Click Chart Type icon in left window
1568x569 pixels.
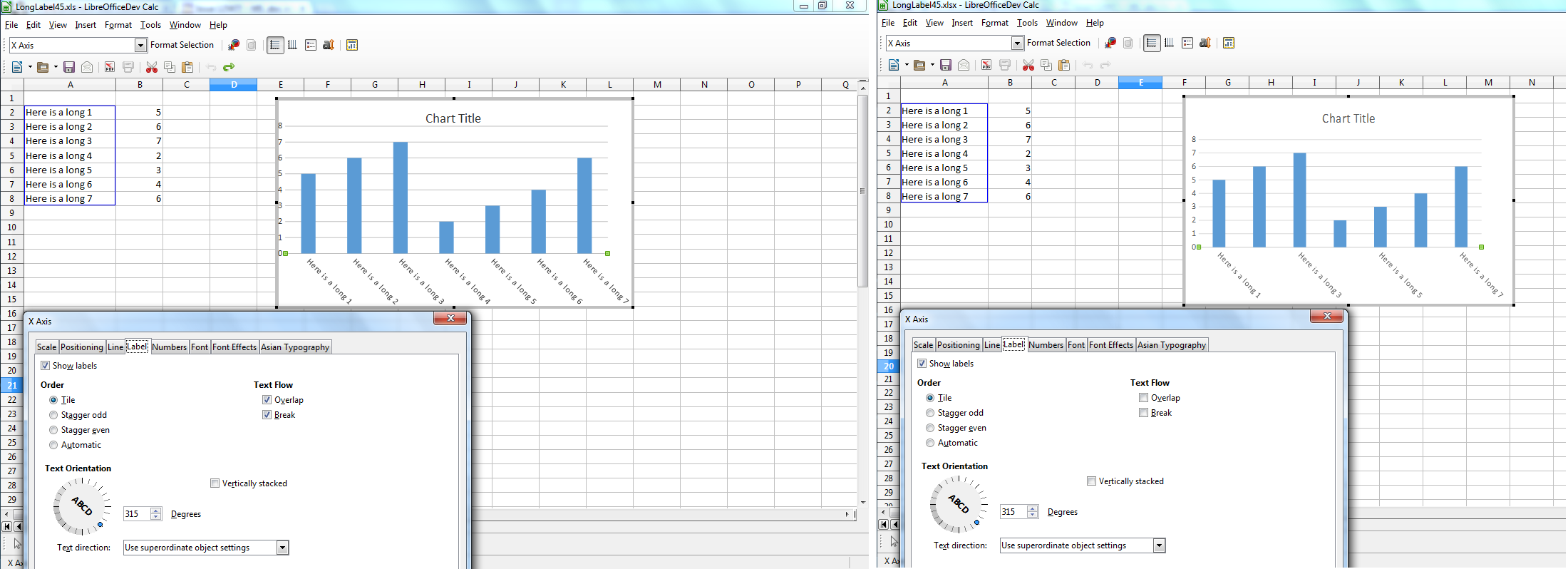(234, 45)
